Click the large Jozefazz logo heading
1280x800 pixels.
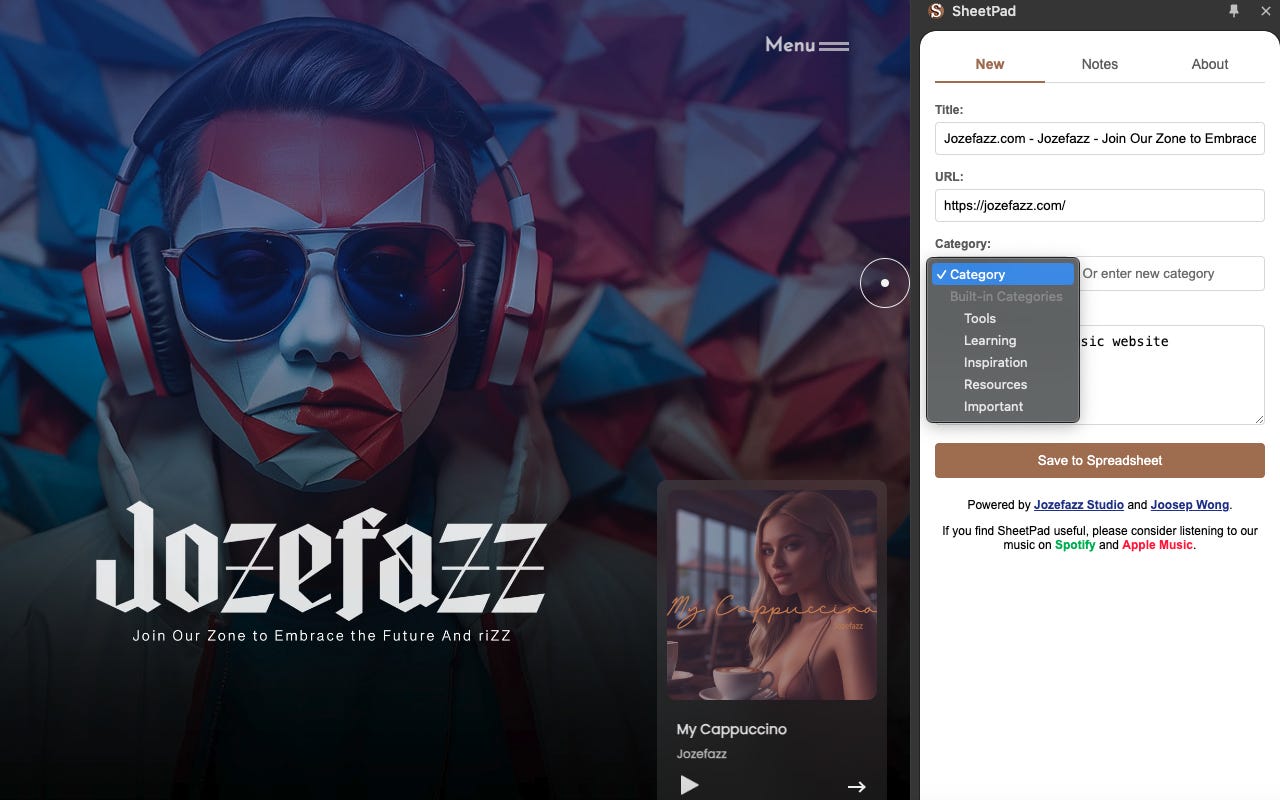[321, 561]
